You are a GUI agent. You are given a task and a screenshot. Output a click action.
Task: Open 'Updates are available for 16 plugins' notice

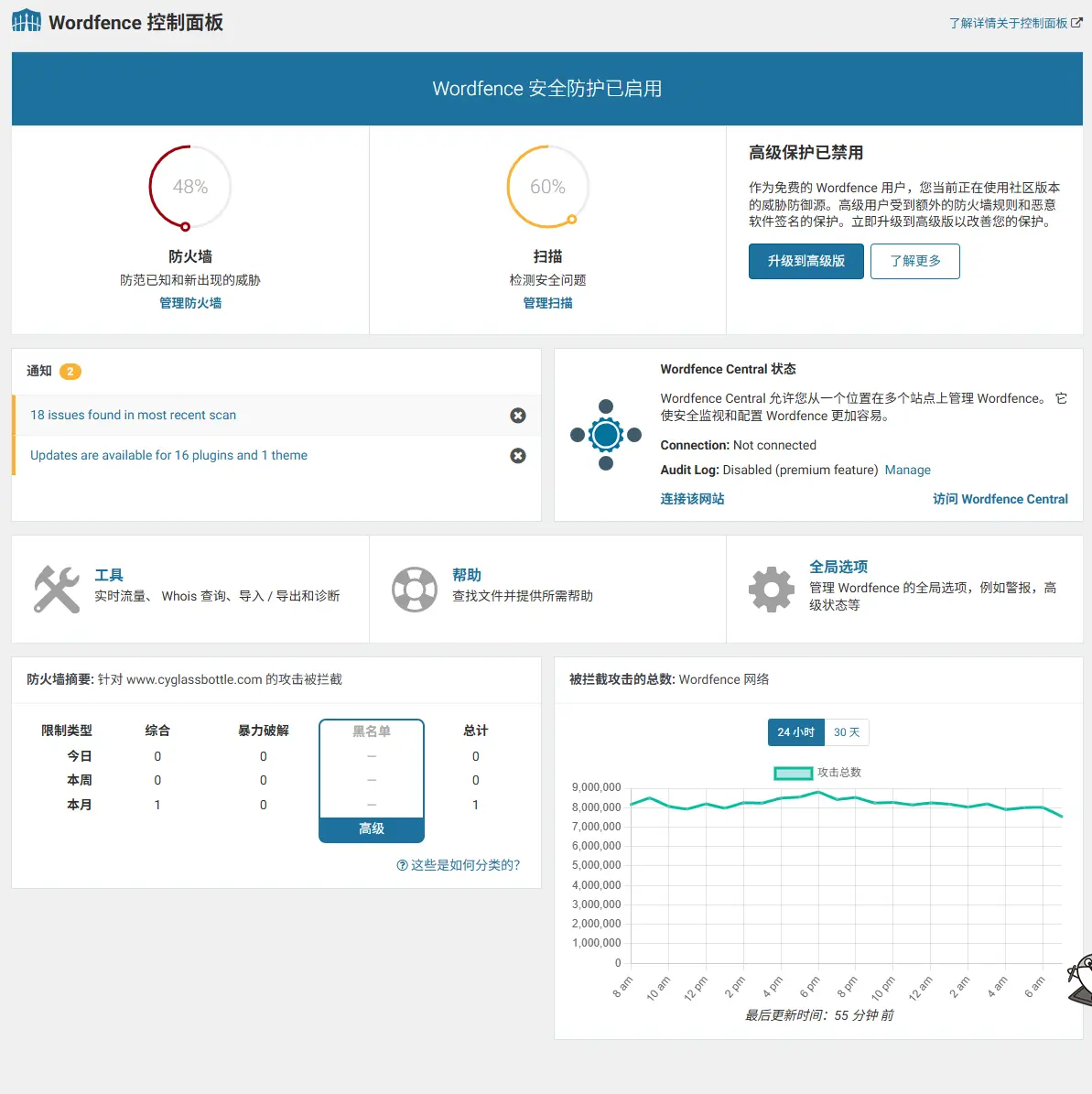pyautogui.click(x=168, y=455)
